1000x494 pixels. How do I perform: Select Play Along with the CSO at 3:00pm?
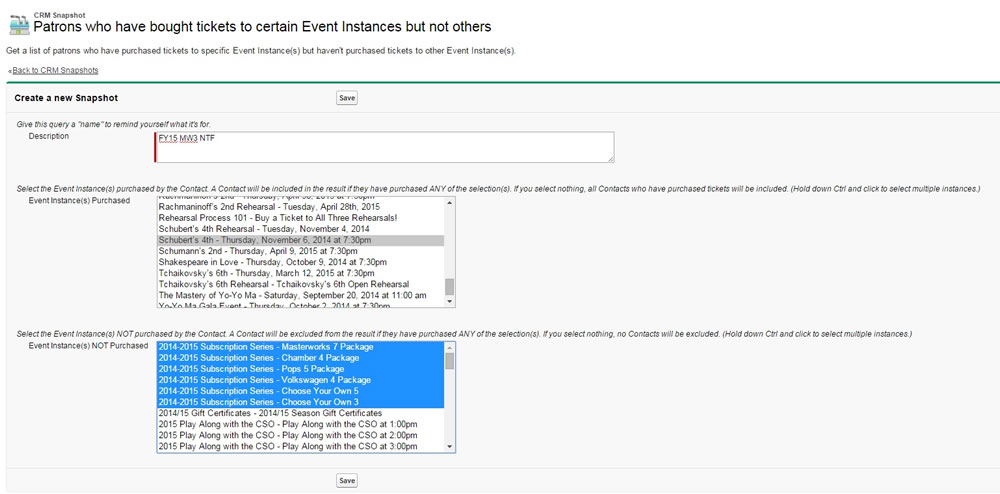(300, 446)
